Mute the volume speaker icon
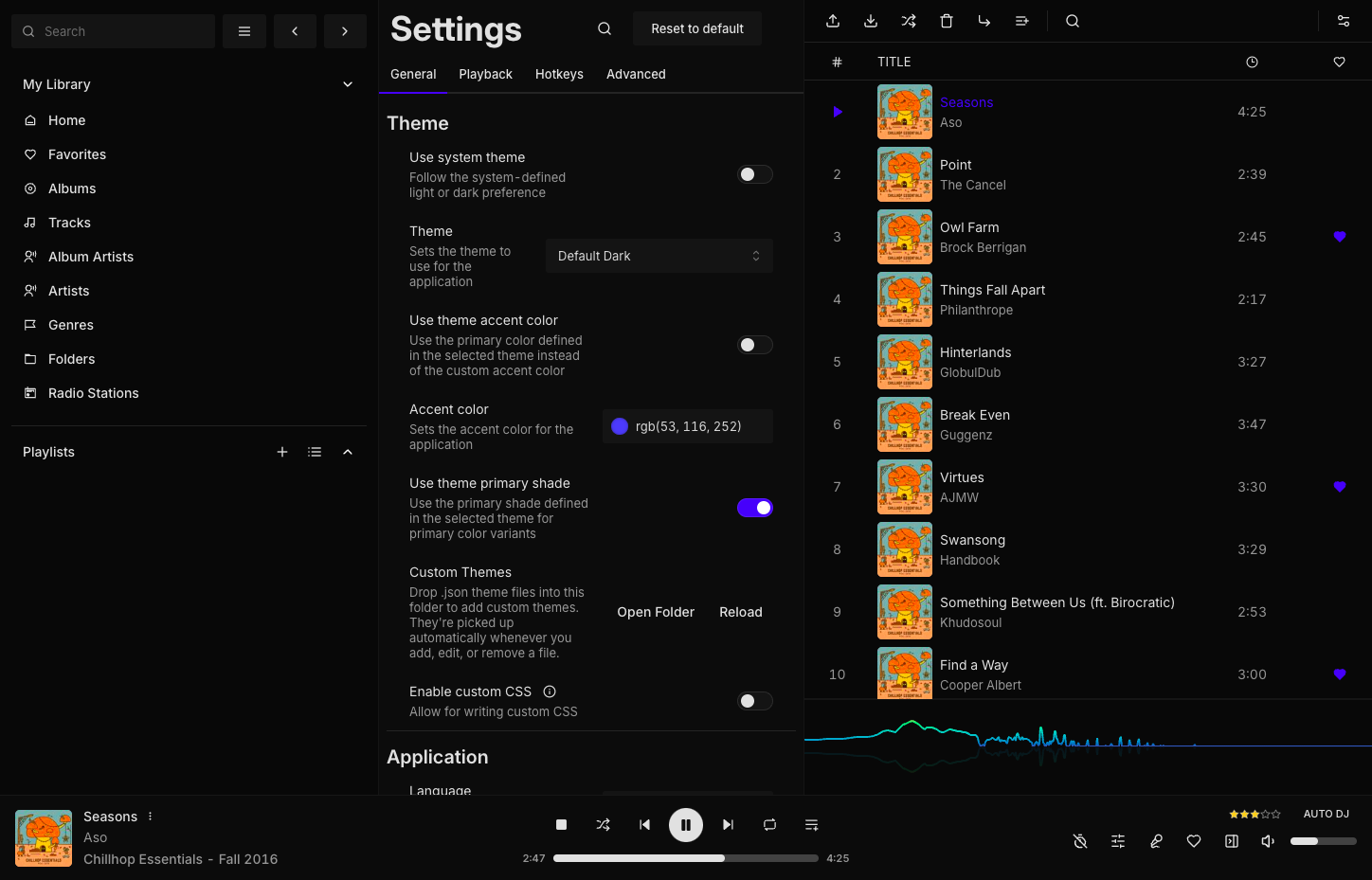The height and width of the screenshot is (880, 1372). click(1268, 841)
